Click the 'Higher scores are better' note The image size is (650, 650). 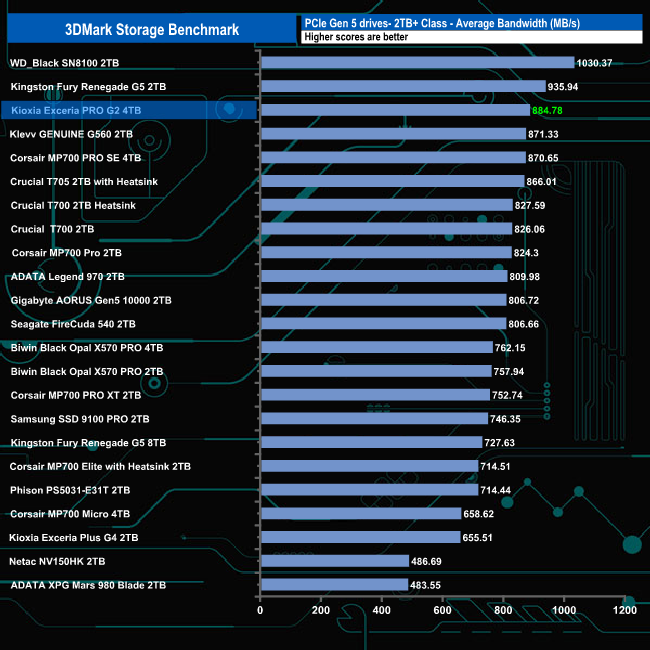[x=356, y=37]
